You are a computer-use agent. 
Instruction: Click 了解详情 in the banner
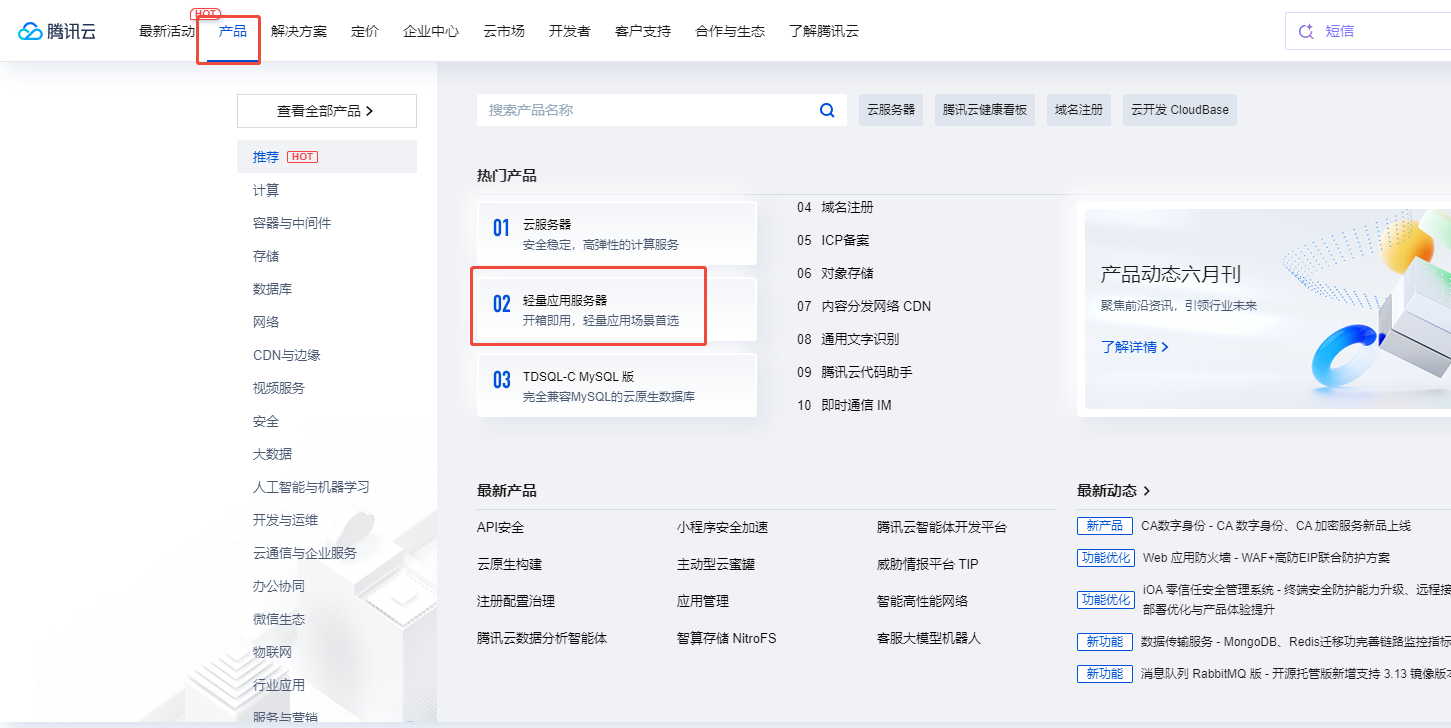click(x=1135, y=347)
